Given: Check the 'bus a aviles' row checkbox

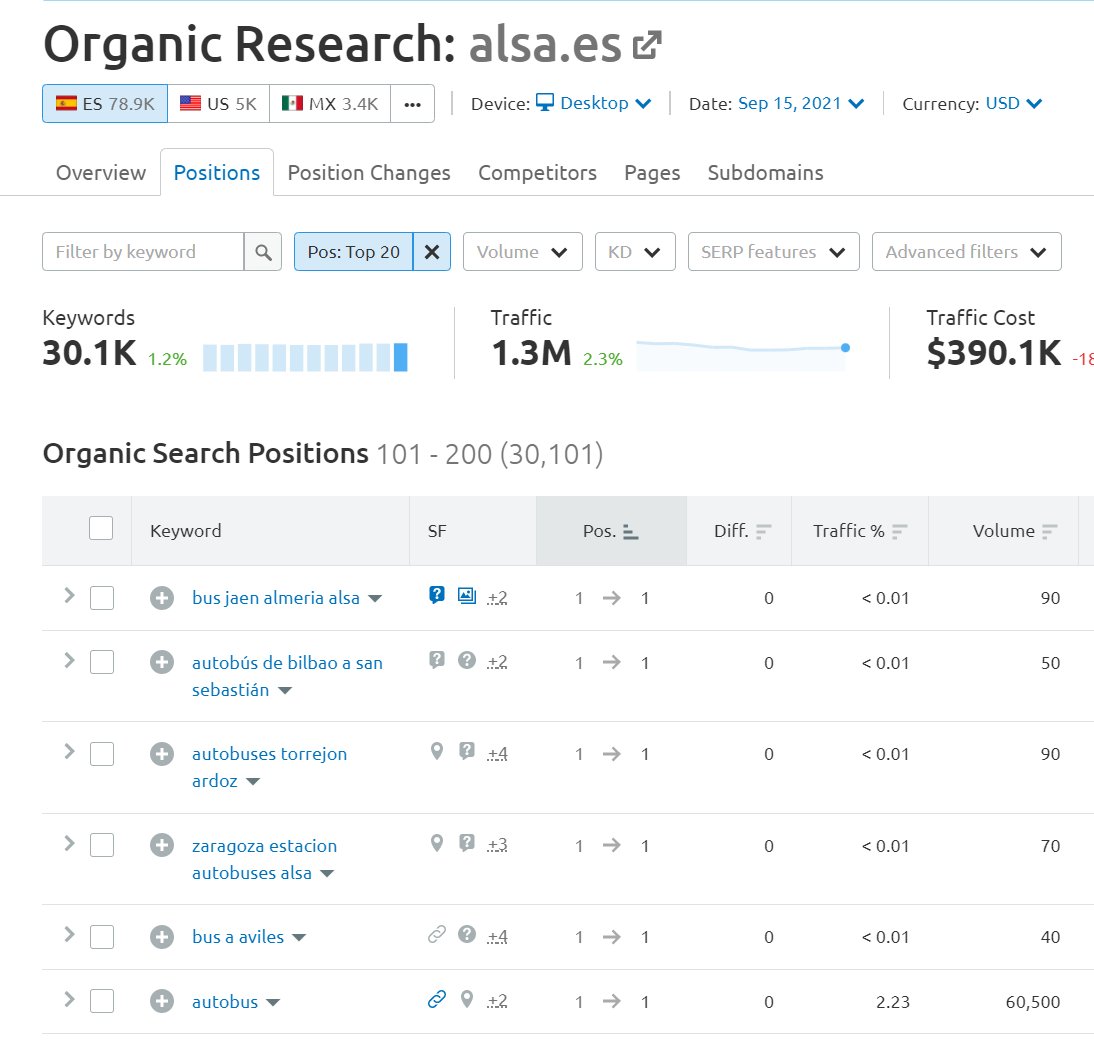Looking at the screenshot, I should click(102, 937).
